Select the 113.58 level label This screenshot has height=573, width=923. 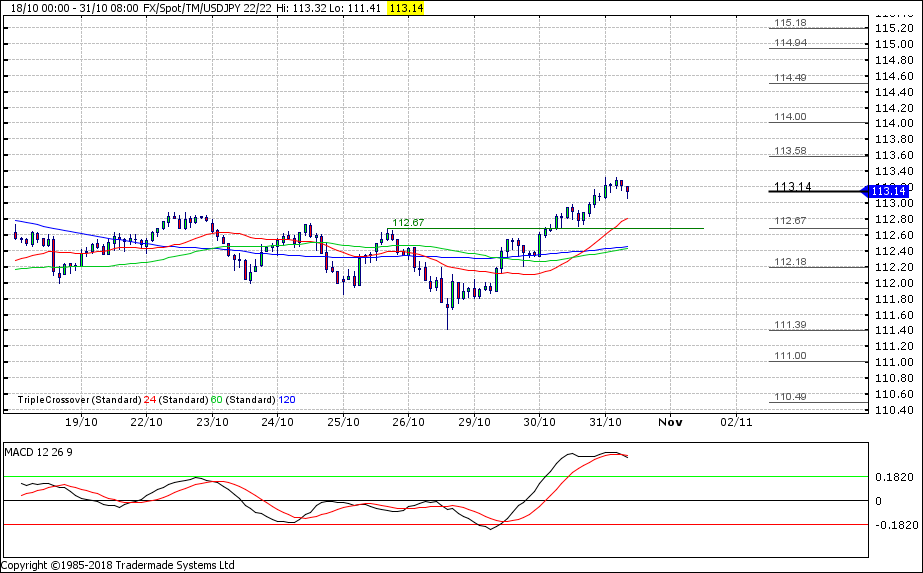point(790,151)
